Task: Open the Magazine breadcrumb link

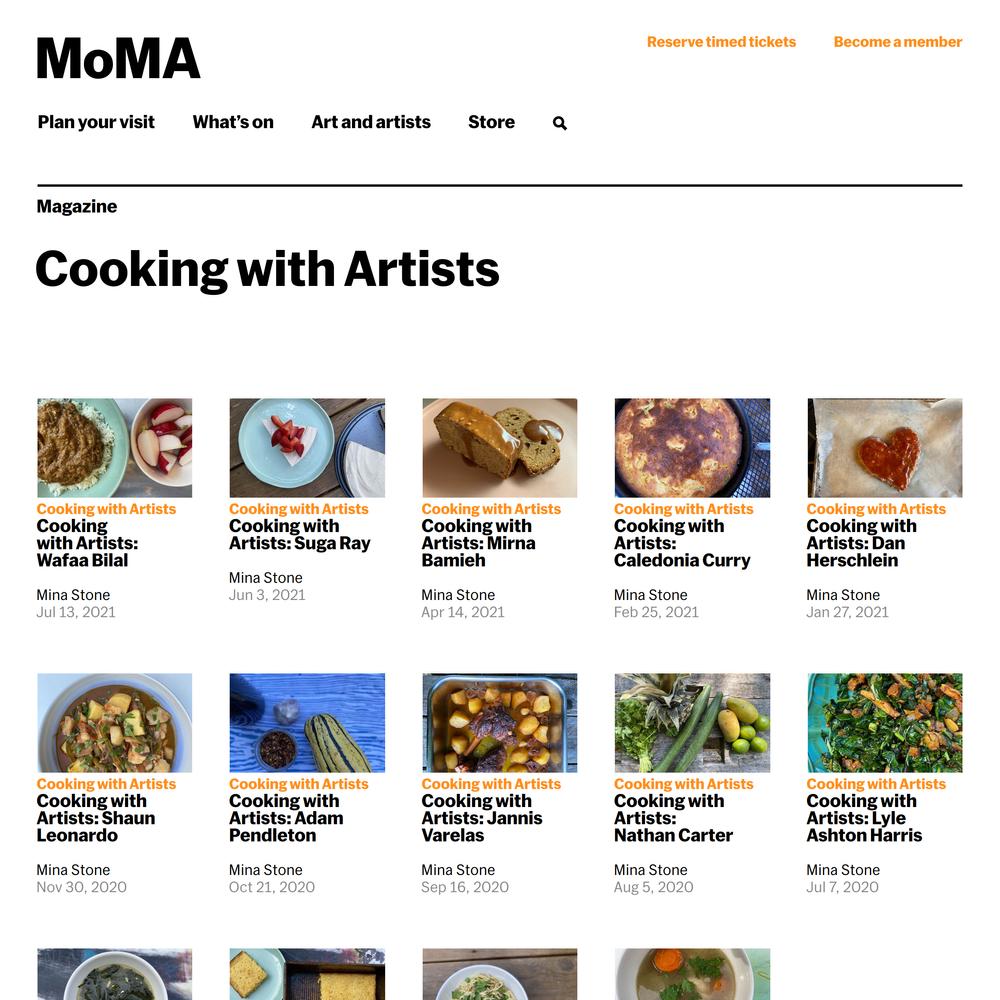Action: pyautogui.click(x=77, y=207)
